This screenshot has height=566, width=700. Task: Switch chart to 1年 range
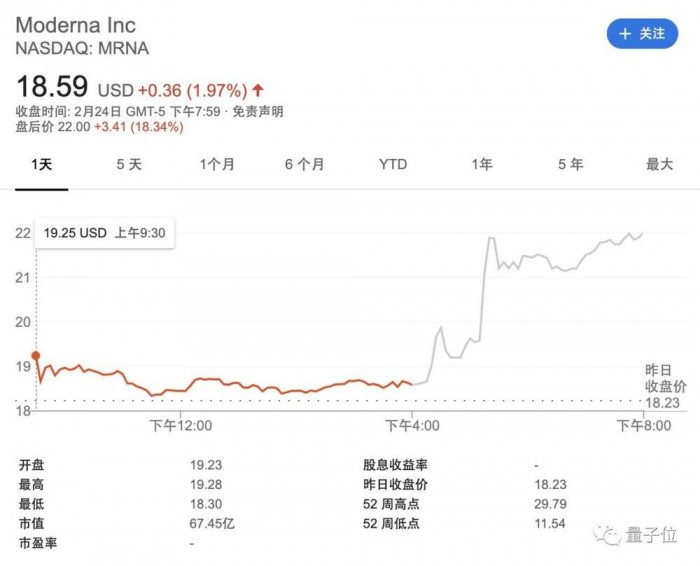[x=482, y=164]
